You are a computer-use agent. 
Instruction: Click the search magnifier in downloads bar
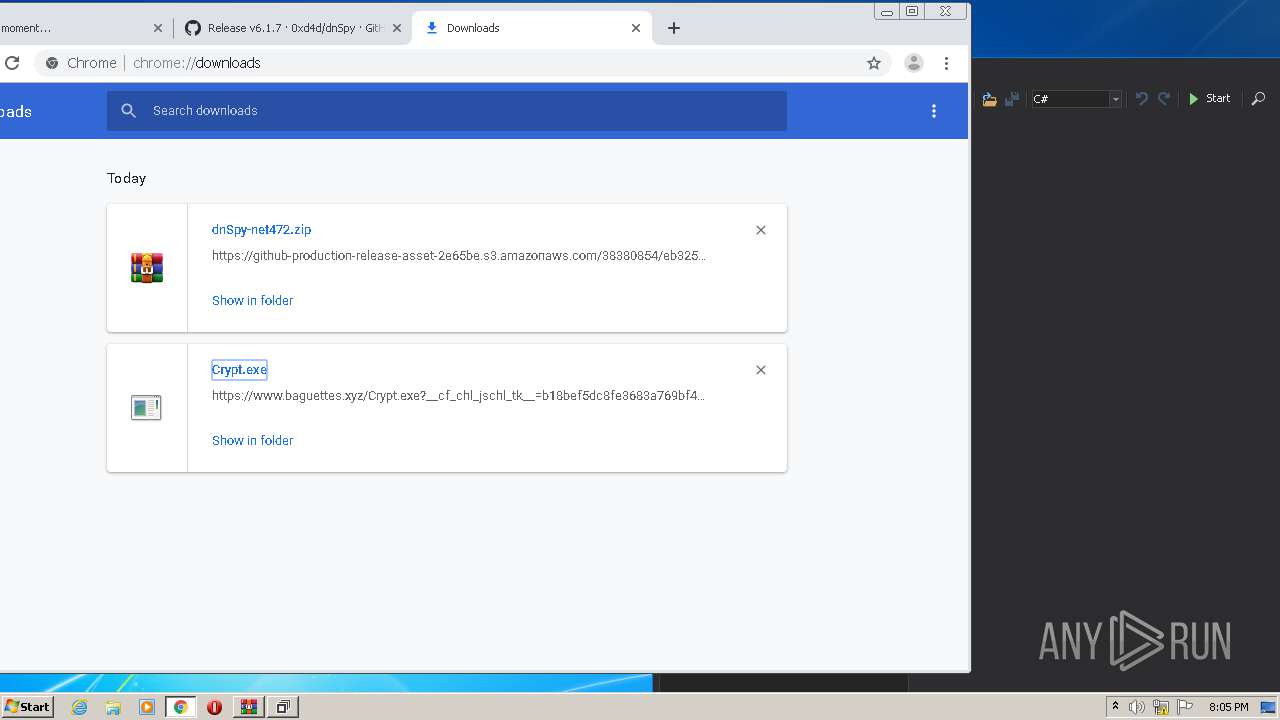[x=128, y=111]
